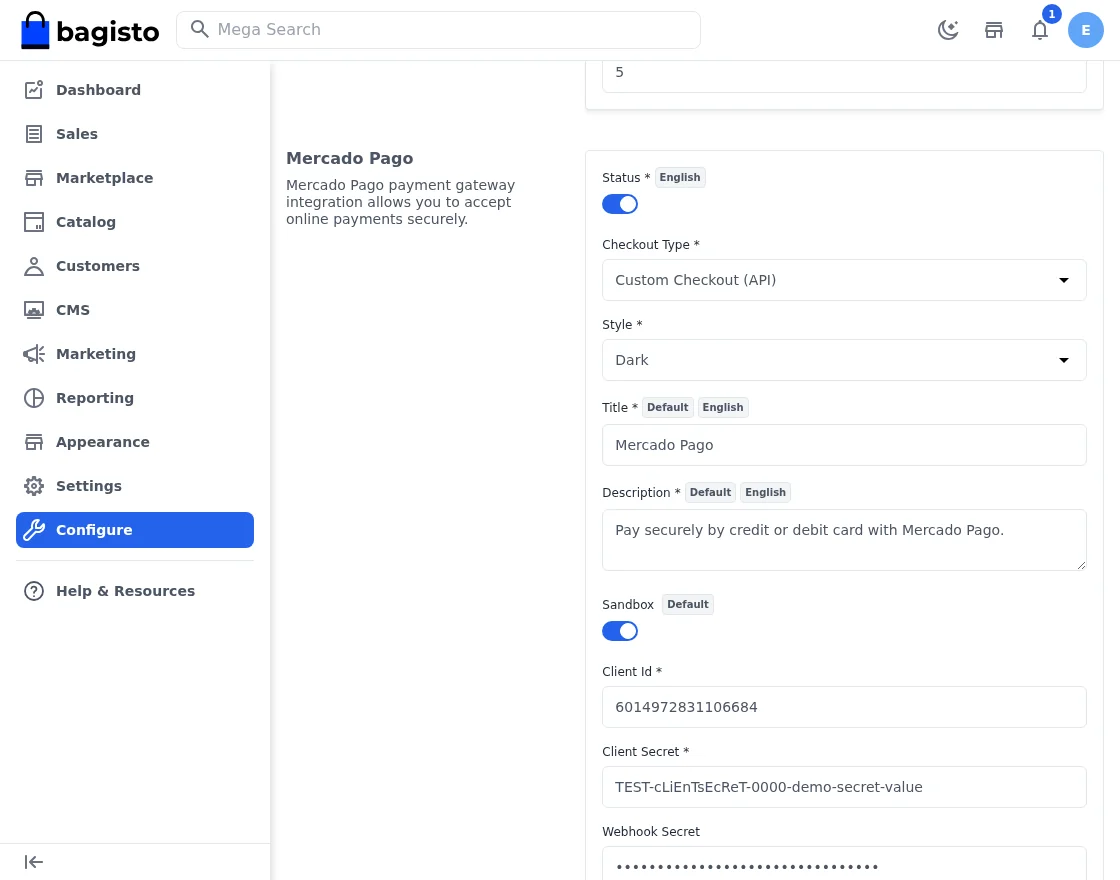Click the Reporting pie chart icon
The height and width of the screenshot is (880, 1120).
tap(34, 398)
